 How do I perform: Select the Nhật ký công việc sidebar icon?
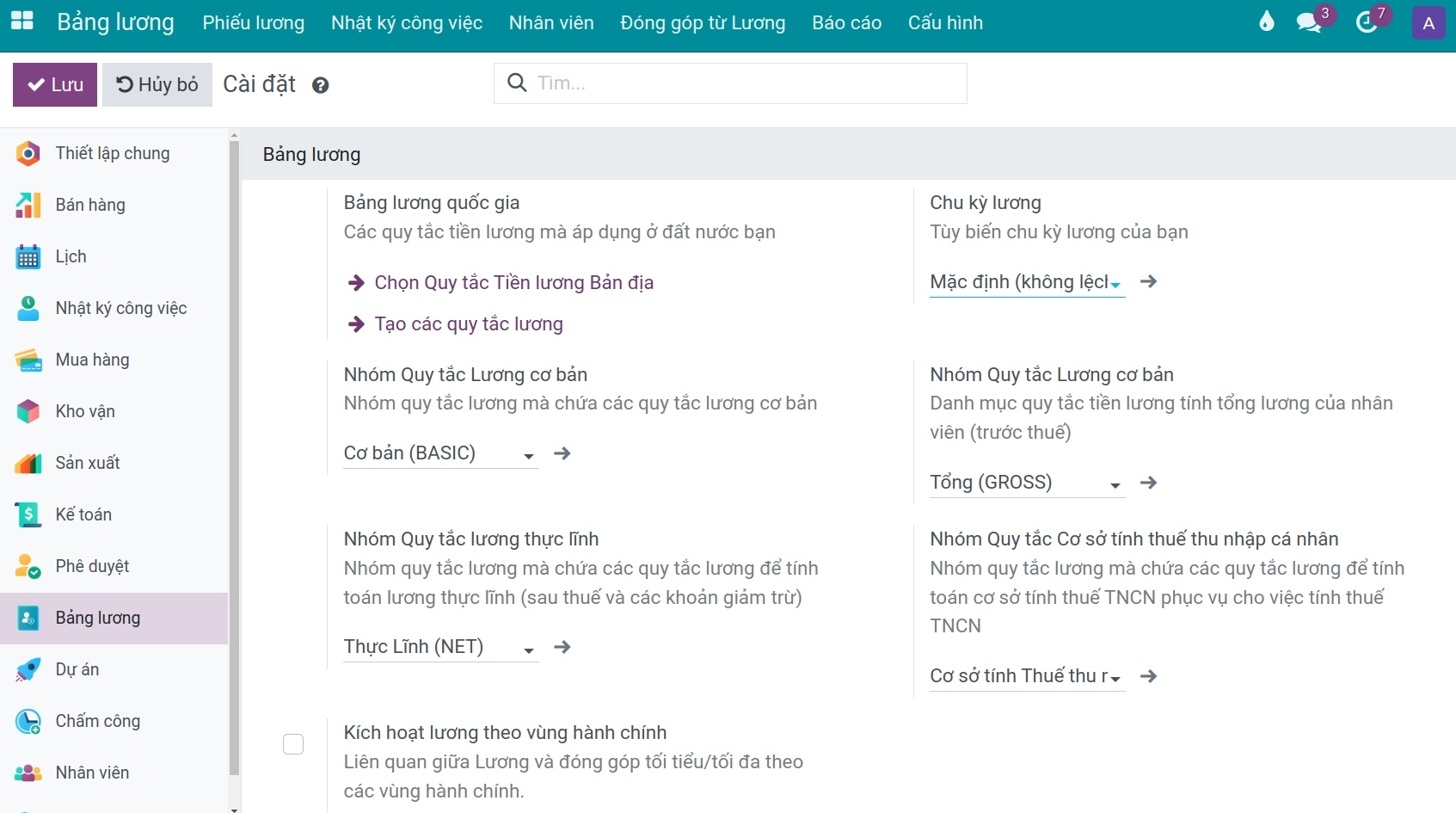click(x=28, y=308)
